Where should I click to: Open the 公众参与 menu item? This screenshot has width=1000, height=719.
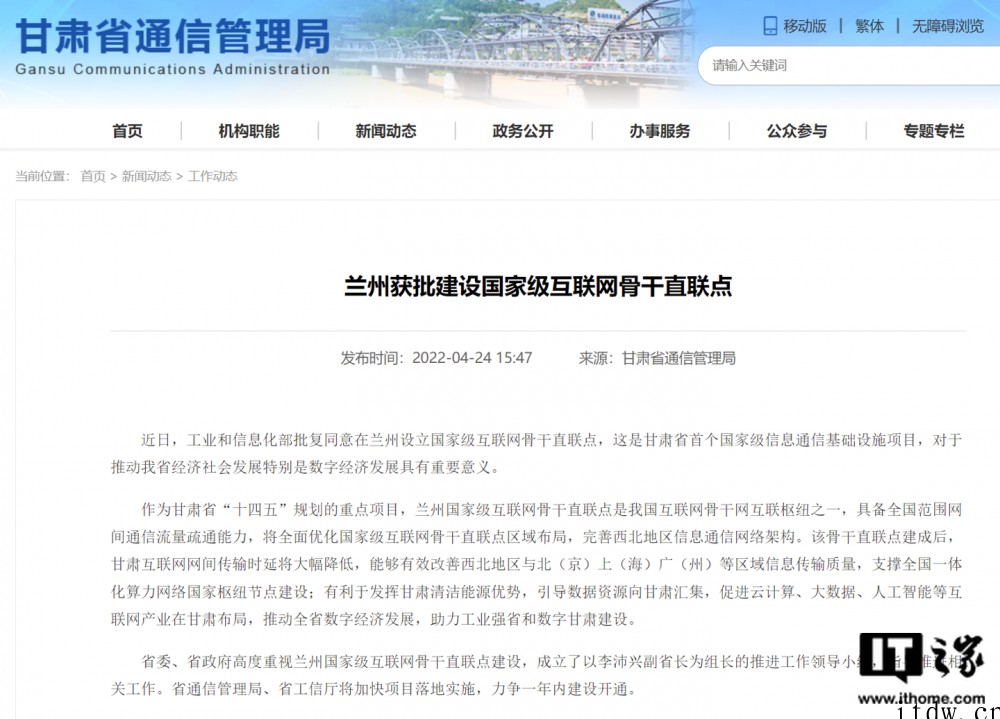797,131
